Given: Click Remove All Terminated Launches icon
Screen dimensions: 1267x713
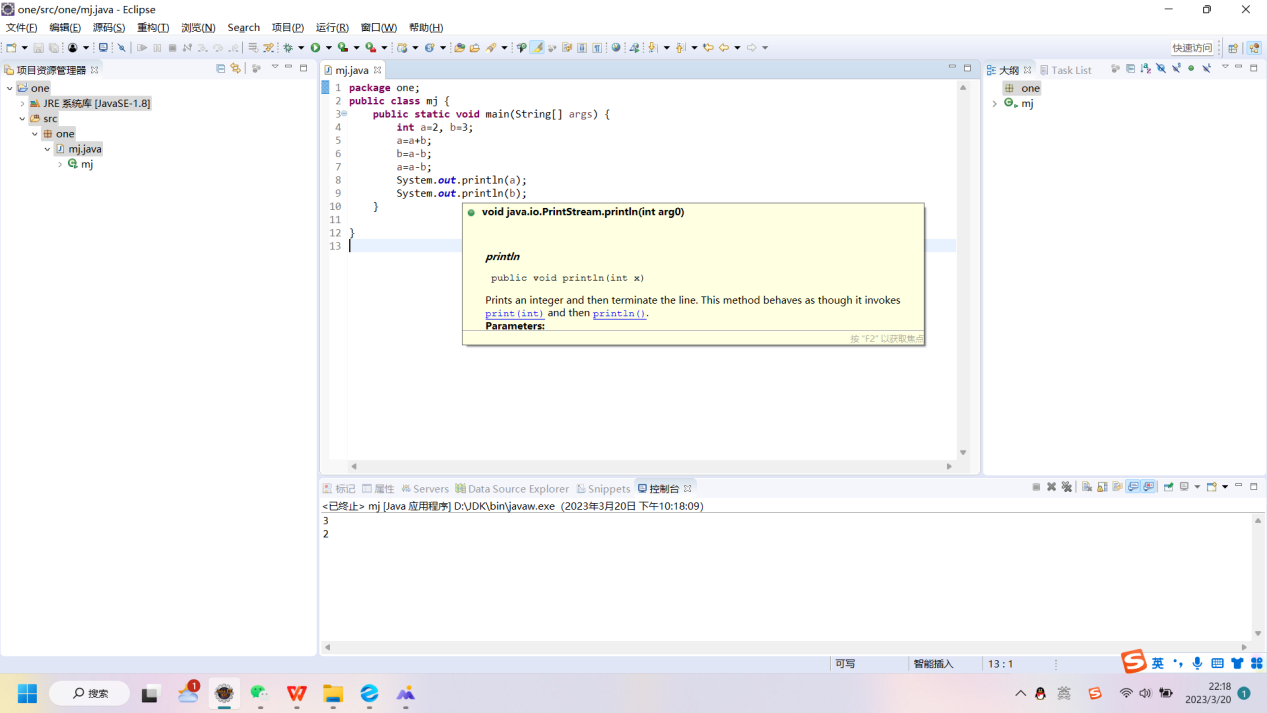Looking at the screenshot, I should pos(1067,487).
